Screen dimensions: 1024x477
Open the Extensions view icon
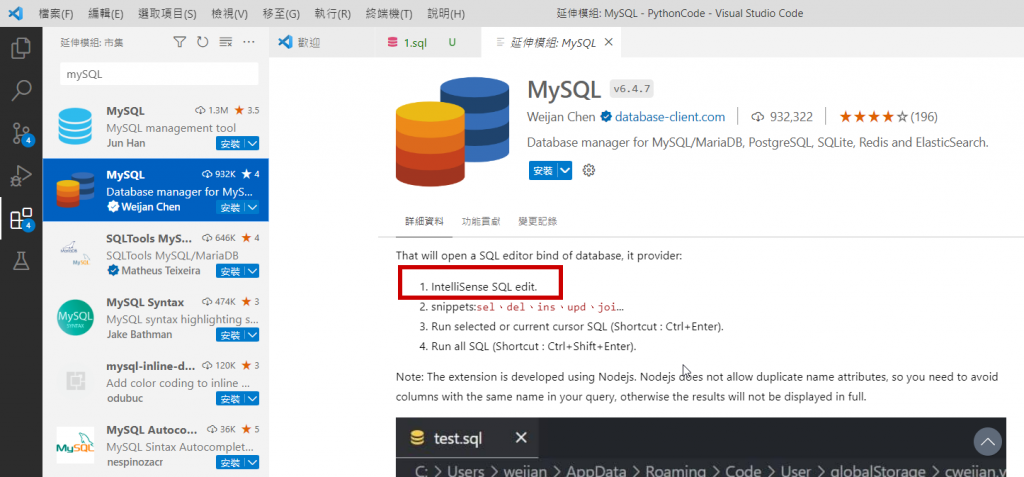[21, 219]
